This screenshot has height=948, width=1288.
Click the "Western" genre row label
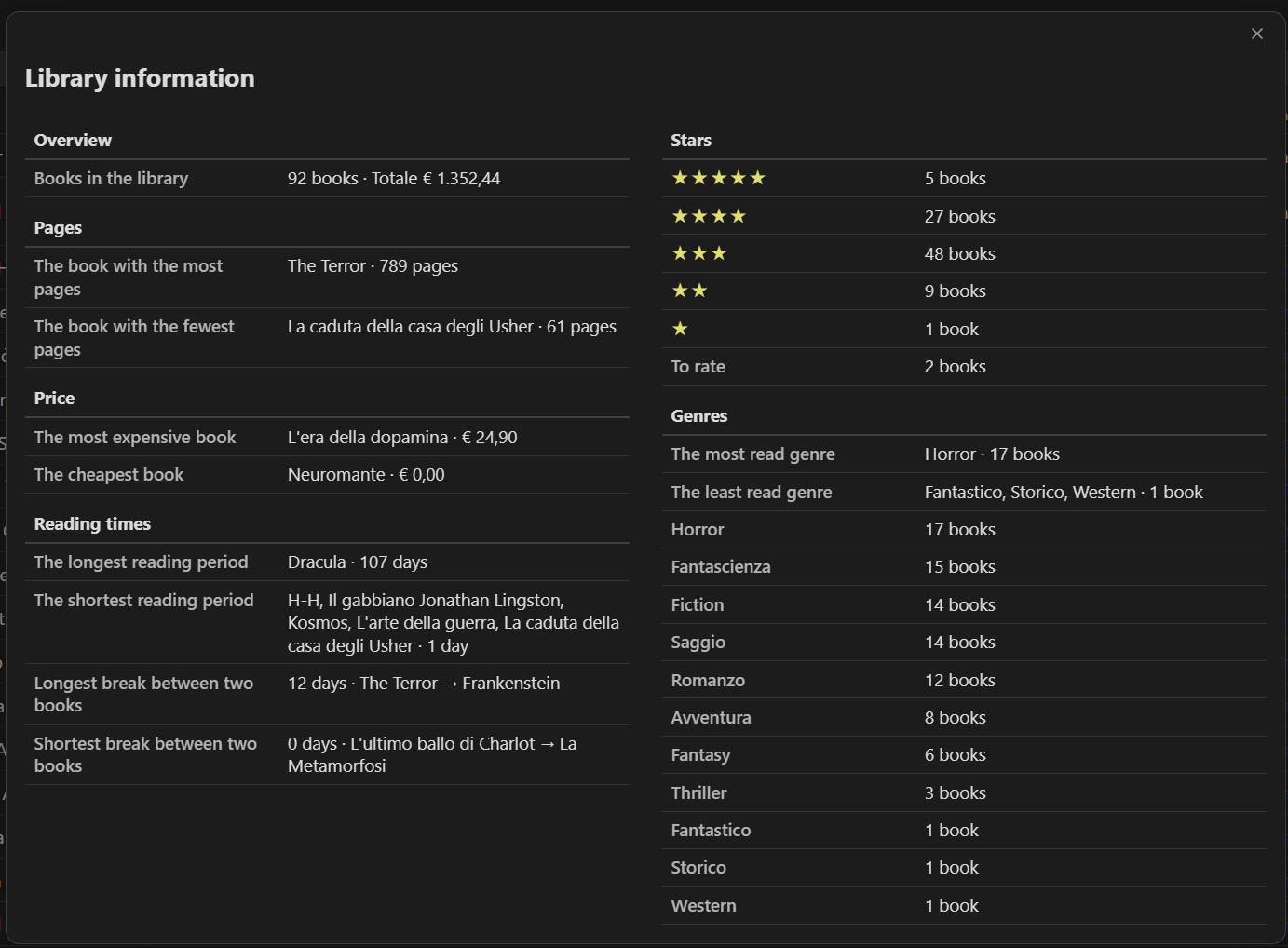click(703, 905)
